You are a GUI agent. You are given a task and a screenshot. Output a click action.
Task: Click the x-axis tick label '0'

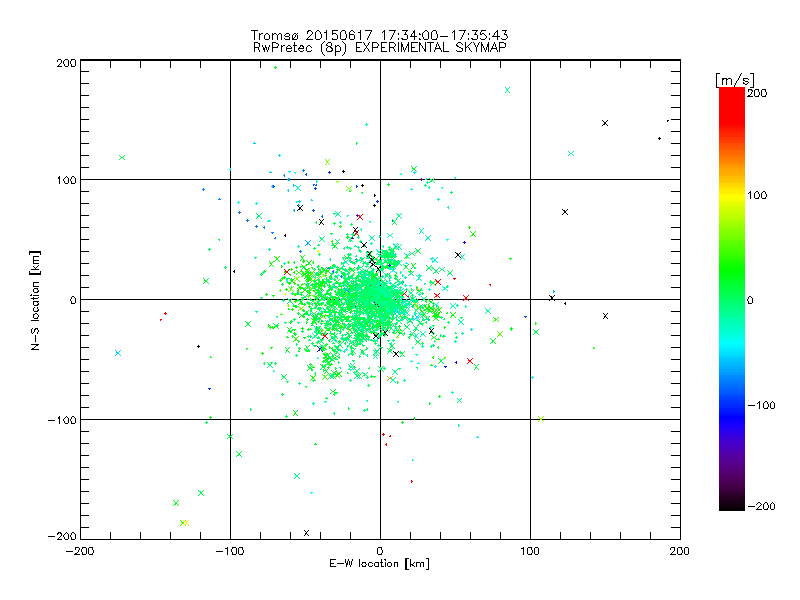[380, 551]
